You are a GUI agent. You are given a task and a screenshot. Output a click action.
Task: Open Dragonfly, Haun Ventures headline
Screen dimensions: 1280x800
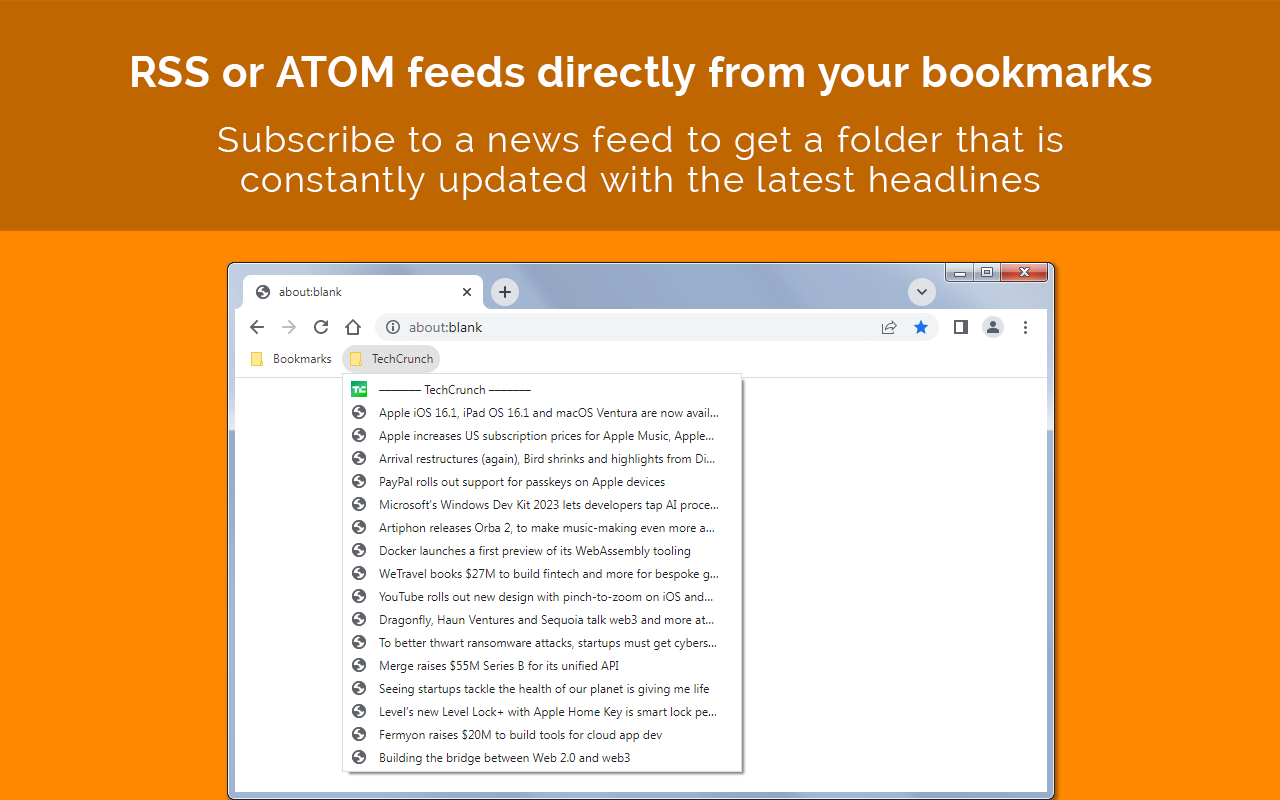tap(542, 620)
